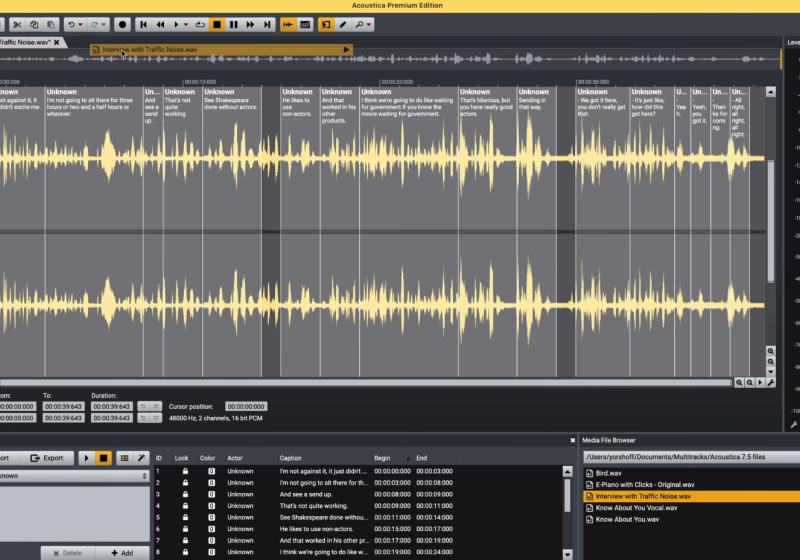The image size is (800, 560).
Task: Click the top row To time field
Action: (x=63, y=406)
